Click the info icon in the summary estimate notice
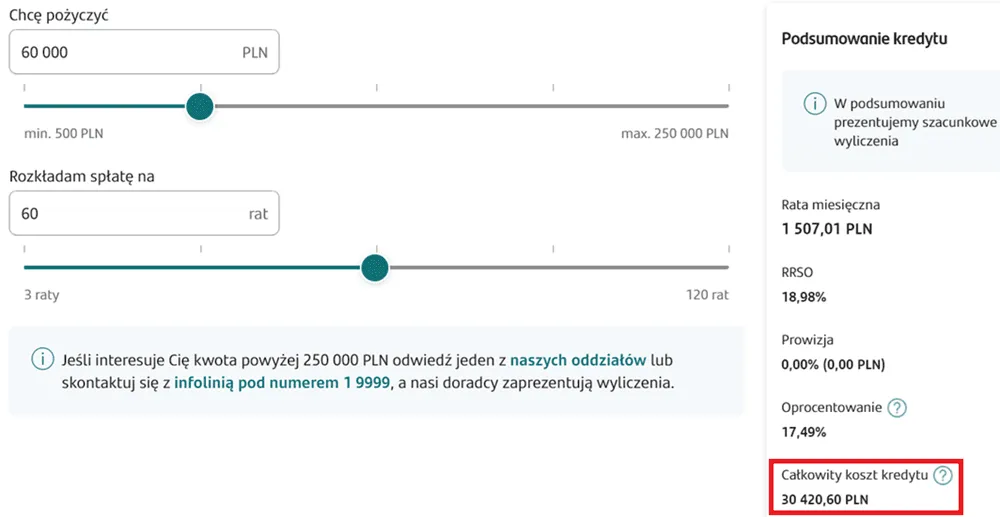Image resolution: width=1000 pixels, height=517 pixels. (815, 103)
